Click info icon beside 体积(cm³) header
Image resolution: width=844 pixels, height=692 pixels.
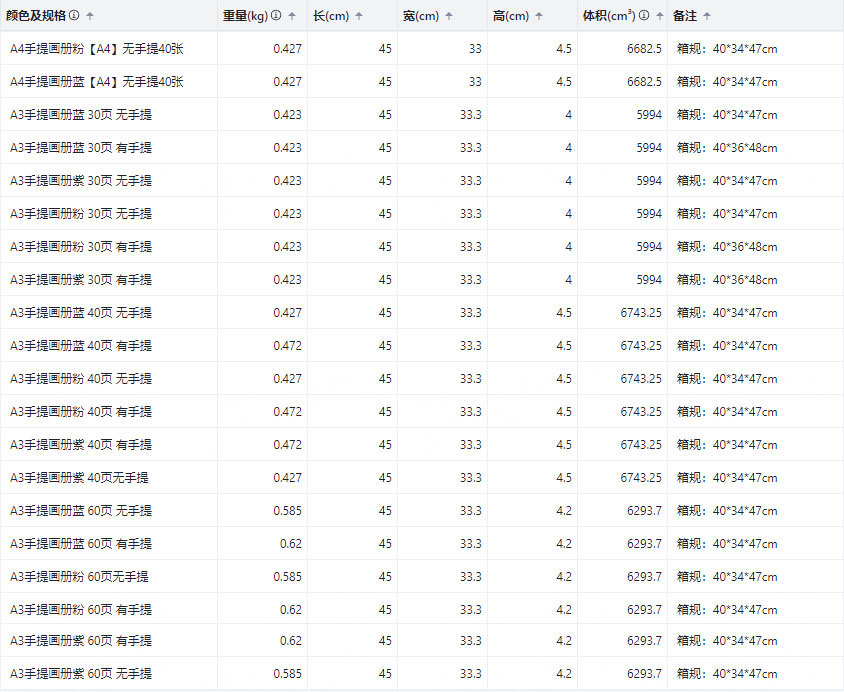[x=644, y=15]
